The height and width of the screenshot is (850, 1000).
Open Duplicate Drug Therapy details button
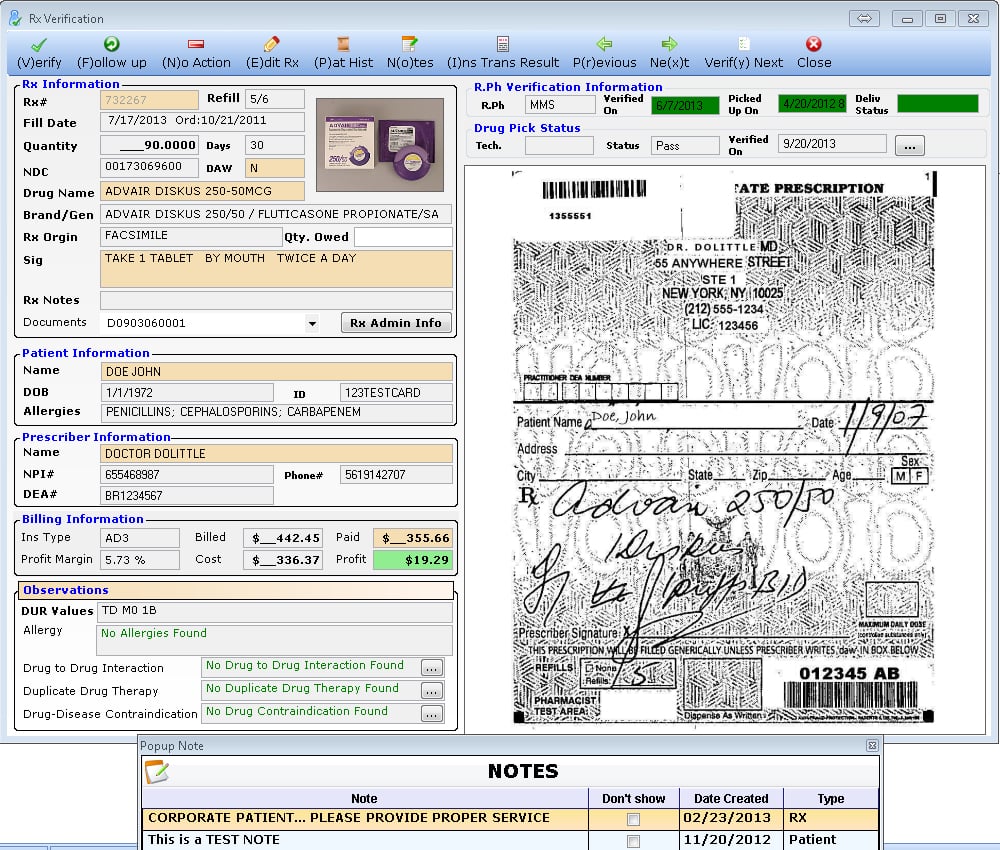[x=431, y=691]
